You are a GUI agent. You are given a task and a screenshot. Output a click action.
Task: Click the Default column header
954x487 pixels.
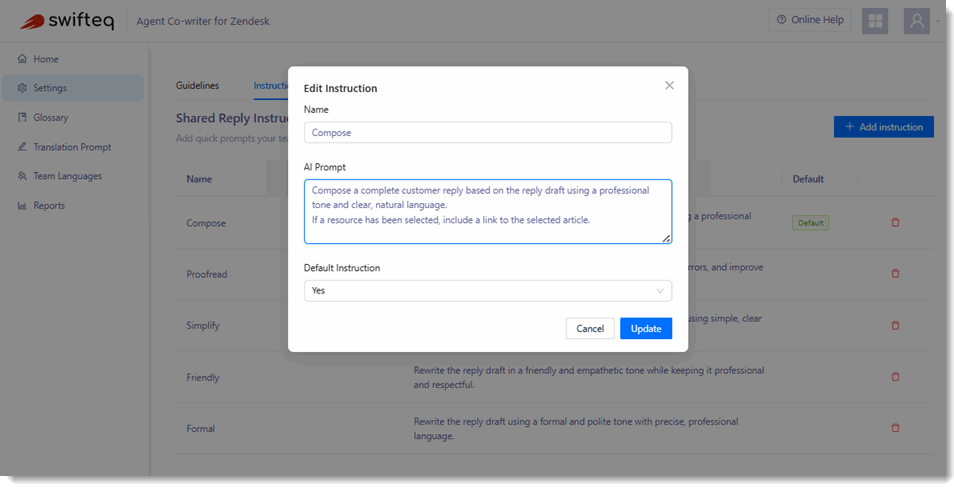[x=808, y=179]
